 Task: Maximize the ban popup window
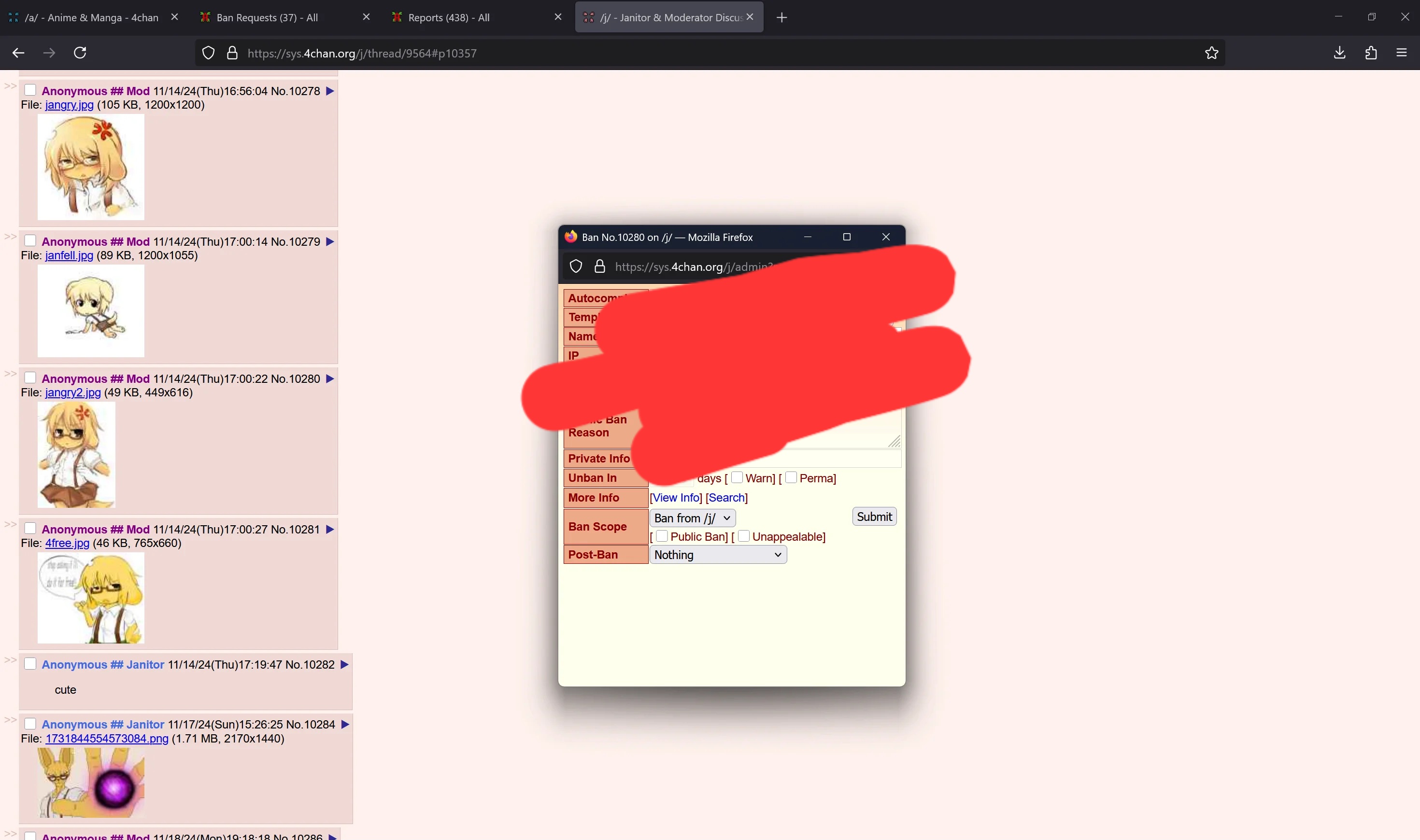(847, 237)
